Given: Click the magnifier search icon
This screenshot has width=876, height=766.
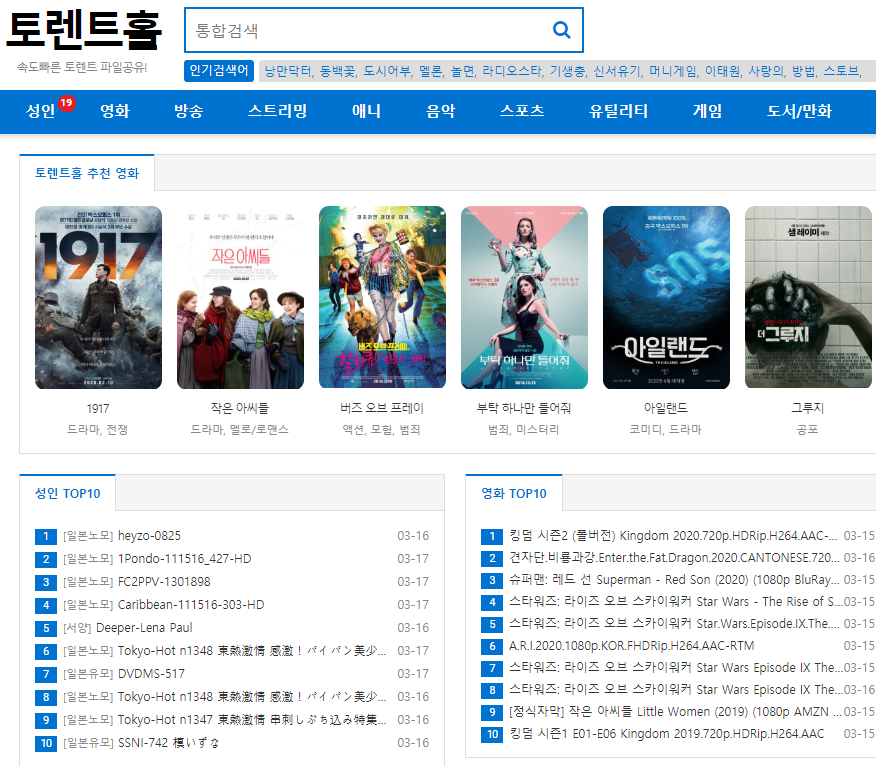Looking at the screenshot, I should pyautogui.click(x=561, y=30).
